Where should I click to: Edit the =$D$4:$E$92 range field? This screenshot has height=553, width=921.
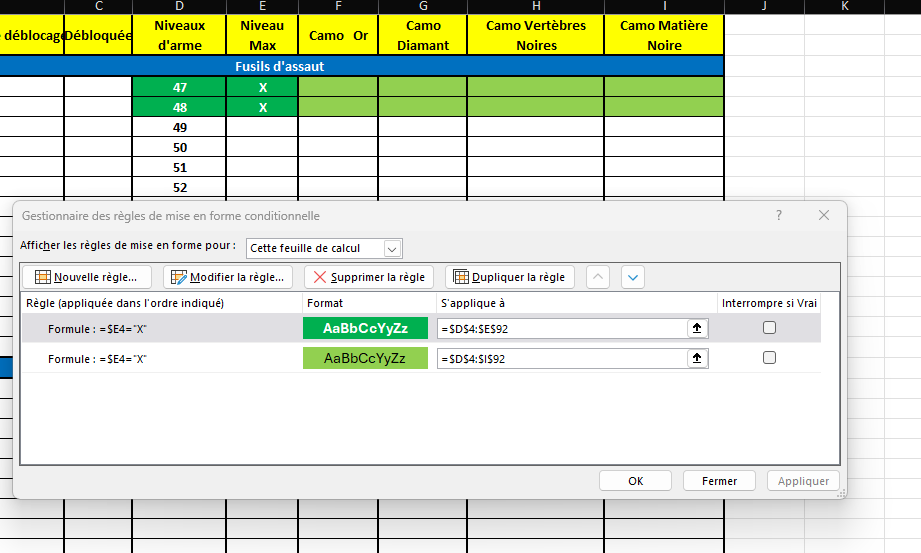[560, 328]
